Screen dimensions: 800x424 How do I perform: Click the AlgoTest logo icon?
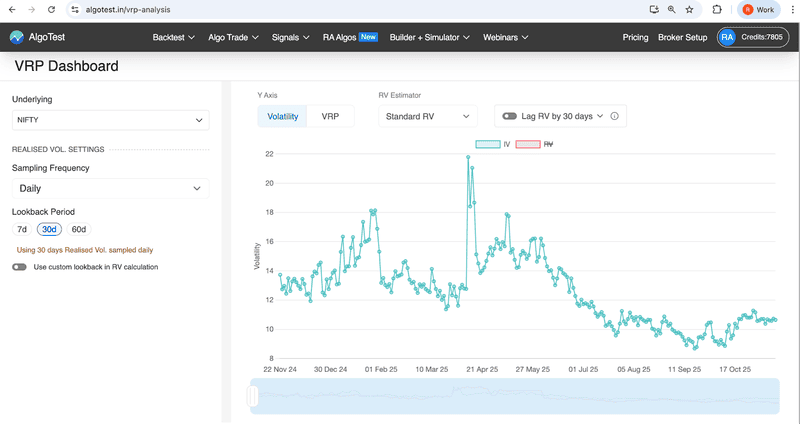tap(17, 37)
